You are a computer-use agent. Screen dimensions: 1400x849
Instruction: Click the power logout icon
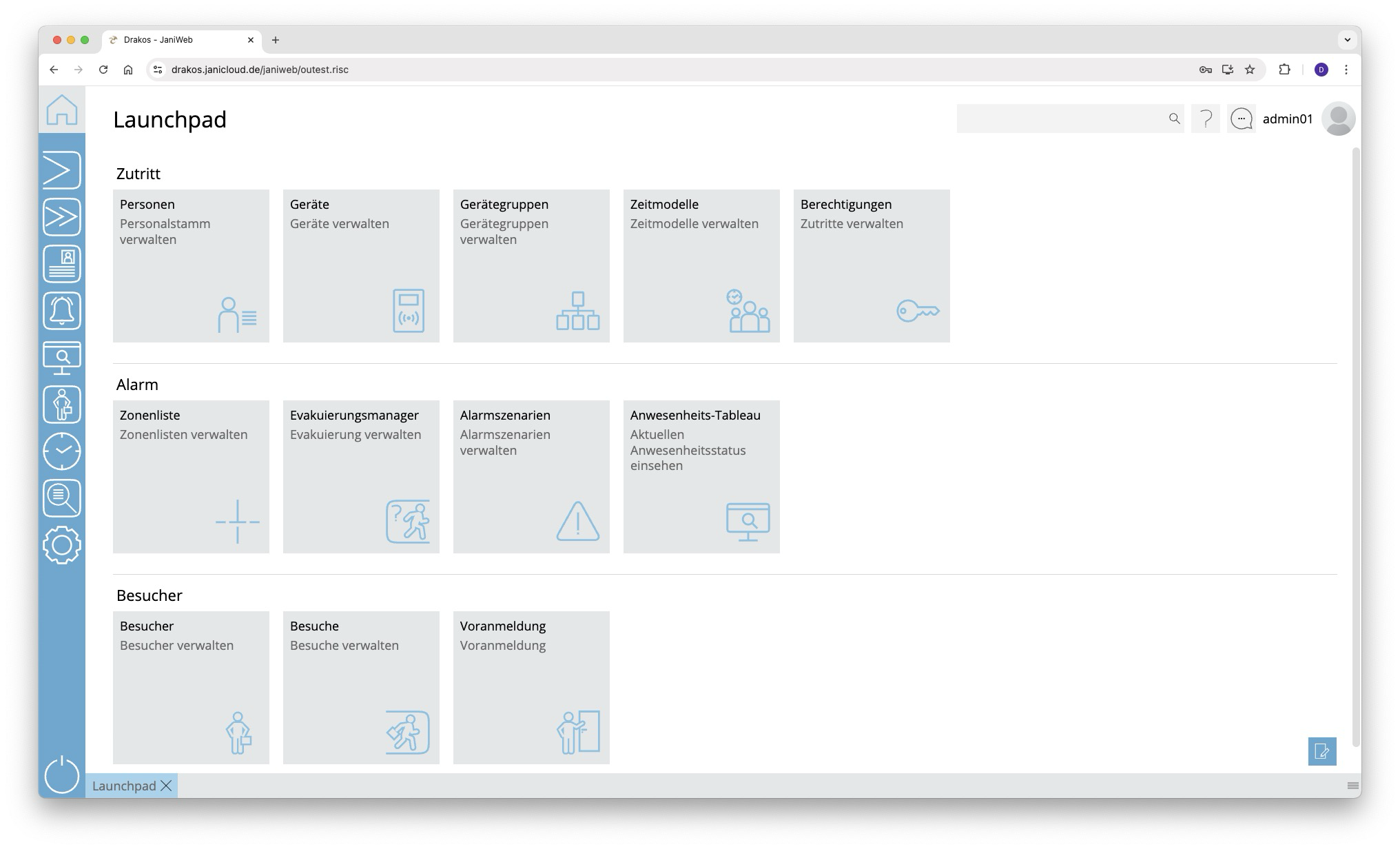(62, 775)
